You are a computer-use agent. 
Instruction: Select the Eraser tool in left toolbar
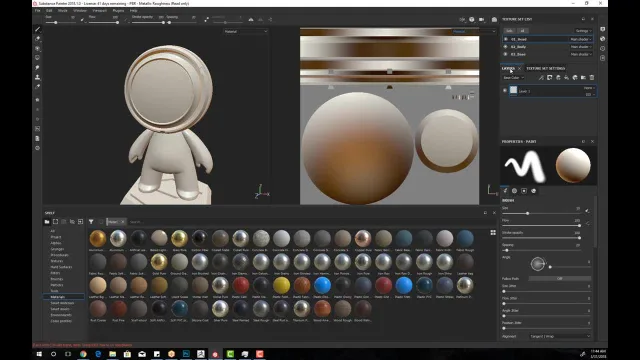point(38,39)
